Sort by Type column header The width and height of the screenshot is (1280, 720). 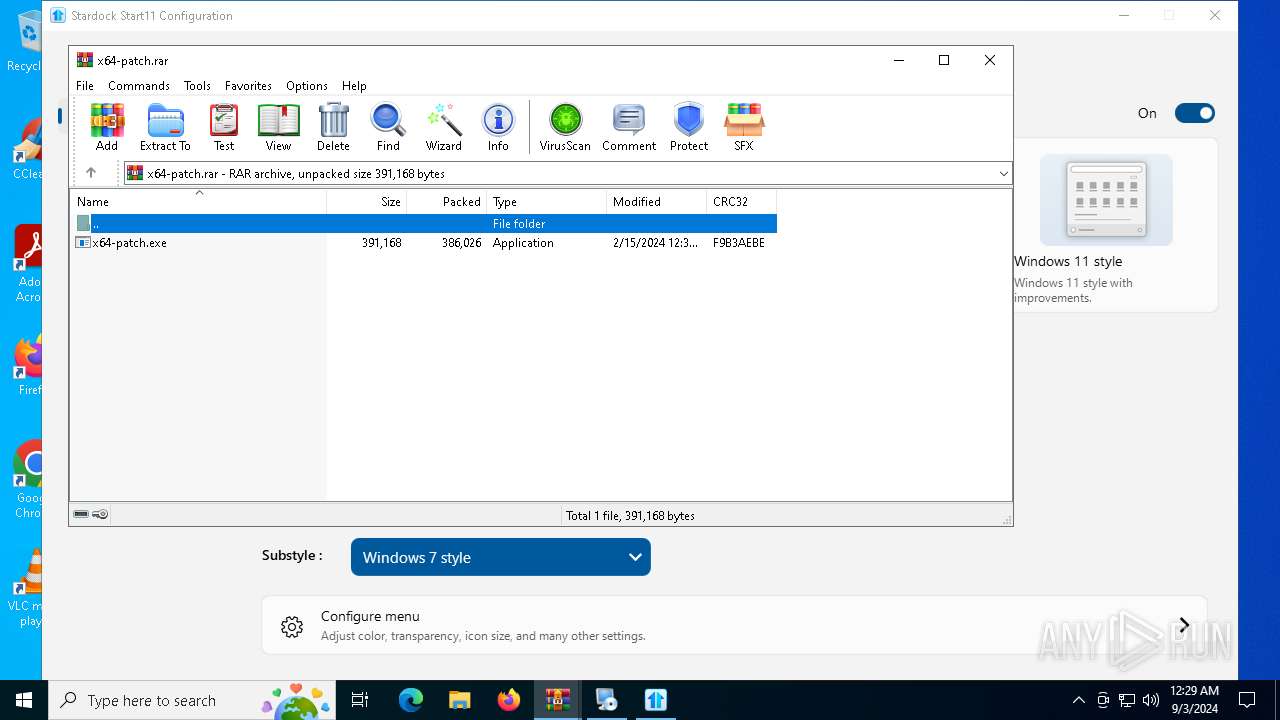547,201
